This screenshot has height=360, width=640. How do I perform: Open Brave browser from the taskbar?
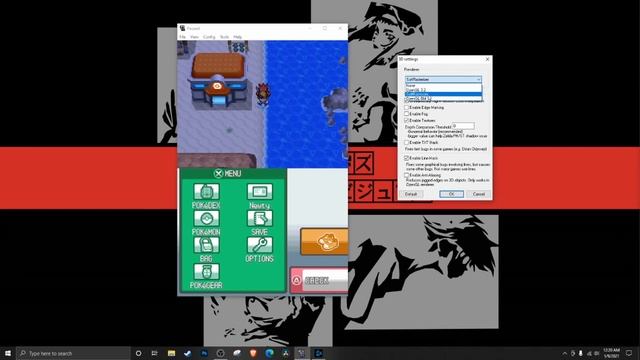point(253,353)
